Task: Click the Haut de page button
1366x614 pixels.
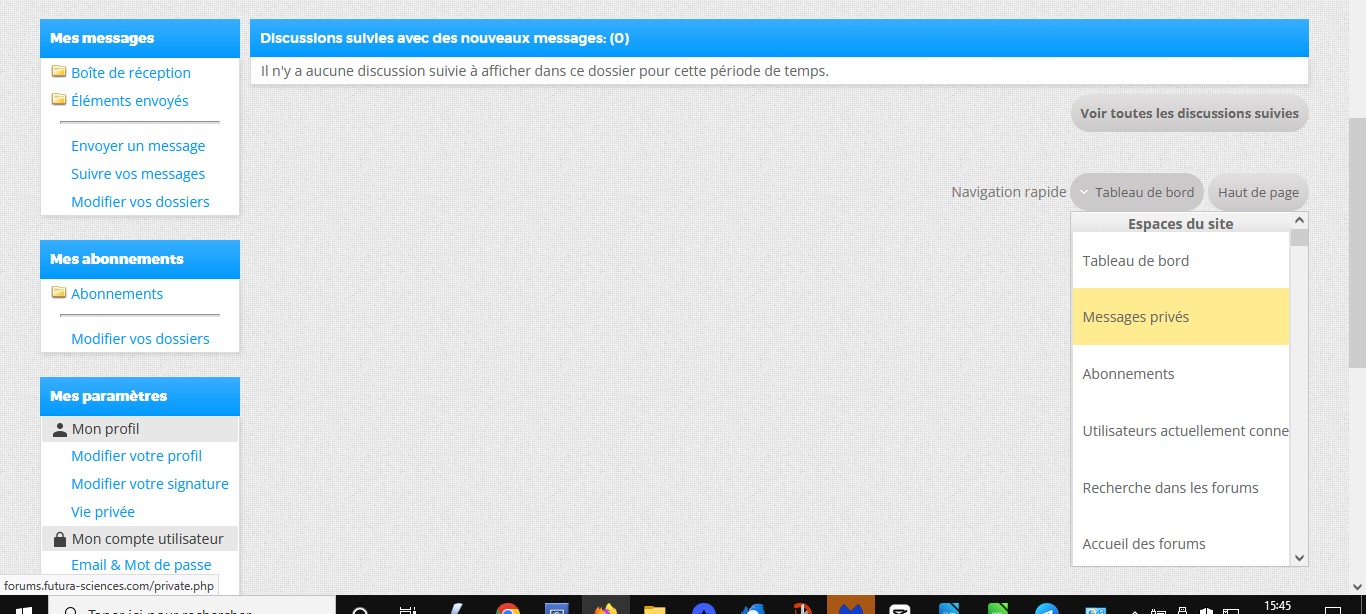Action: pyautogui.click(x=1258, y=192)
